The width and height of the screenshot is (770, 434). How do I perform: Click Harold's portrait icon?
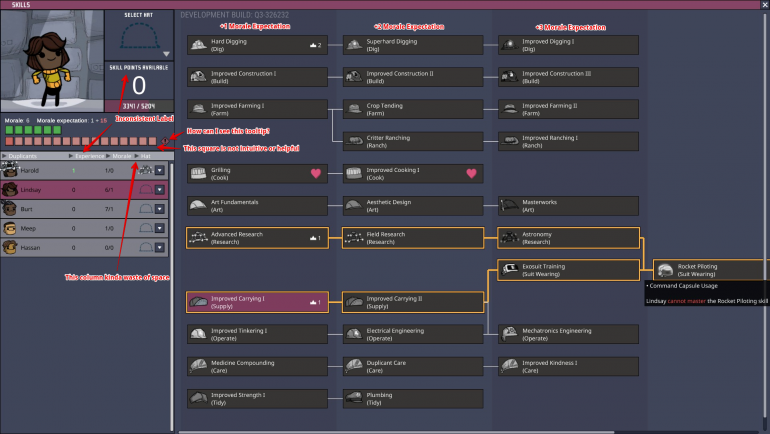[10, 170]
